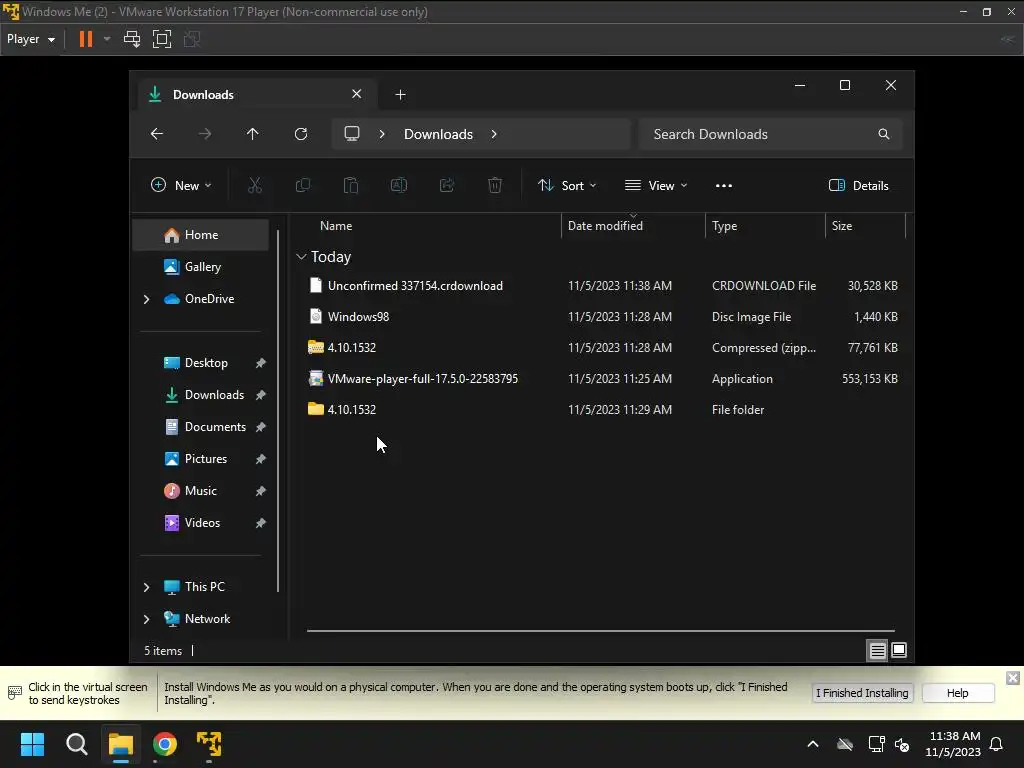Image resolution: width=1024 pixels, height=768 pixels.
Task: Add a new tab in File Explorer
Action: pos(400,95)
